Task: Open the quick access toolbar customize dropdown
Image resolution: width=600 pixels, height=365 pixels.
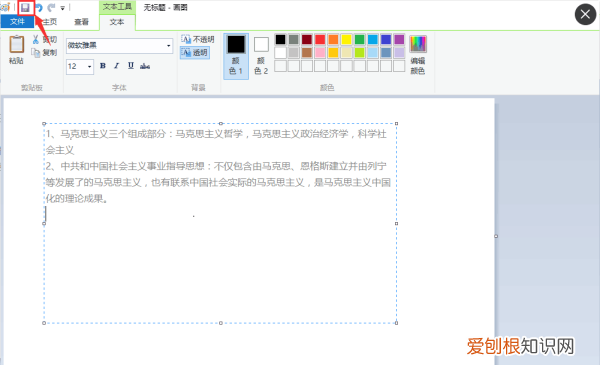Action: (62, 8)
